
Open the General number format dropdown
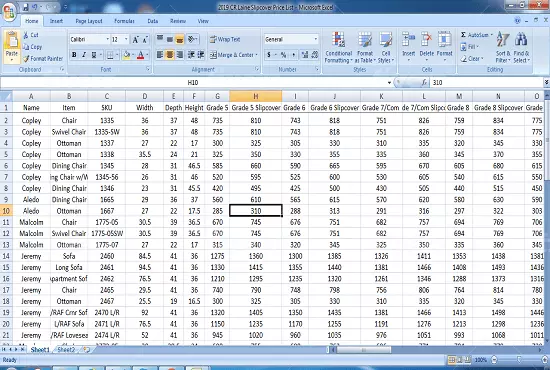pos(316,39)
